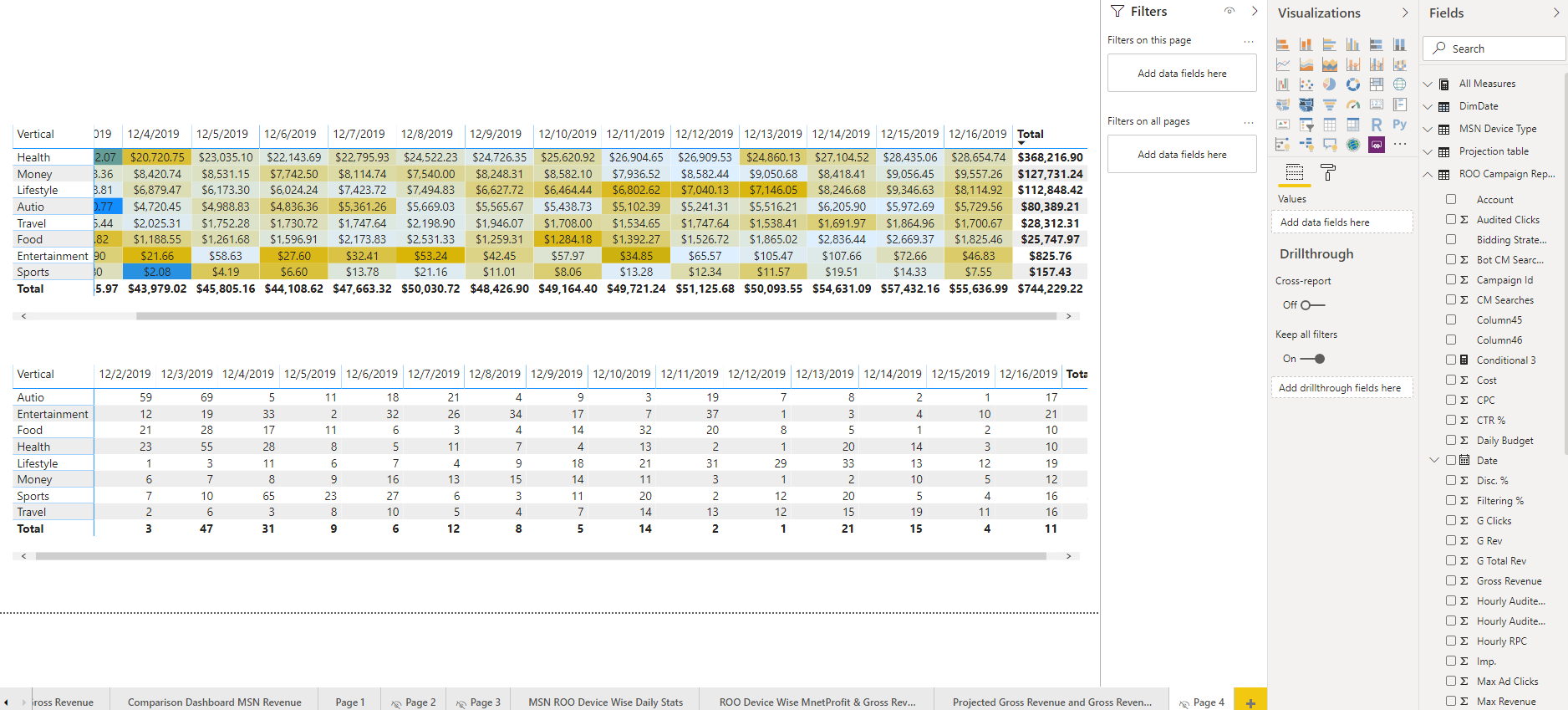
Task: Get more visuals via ellipsis
Action: coord(1400,144)
